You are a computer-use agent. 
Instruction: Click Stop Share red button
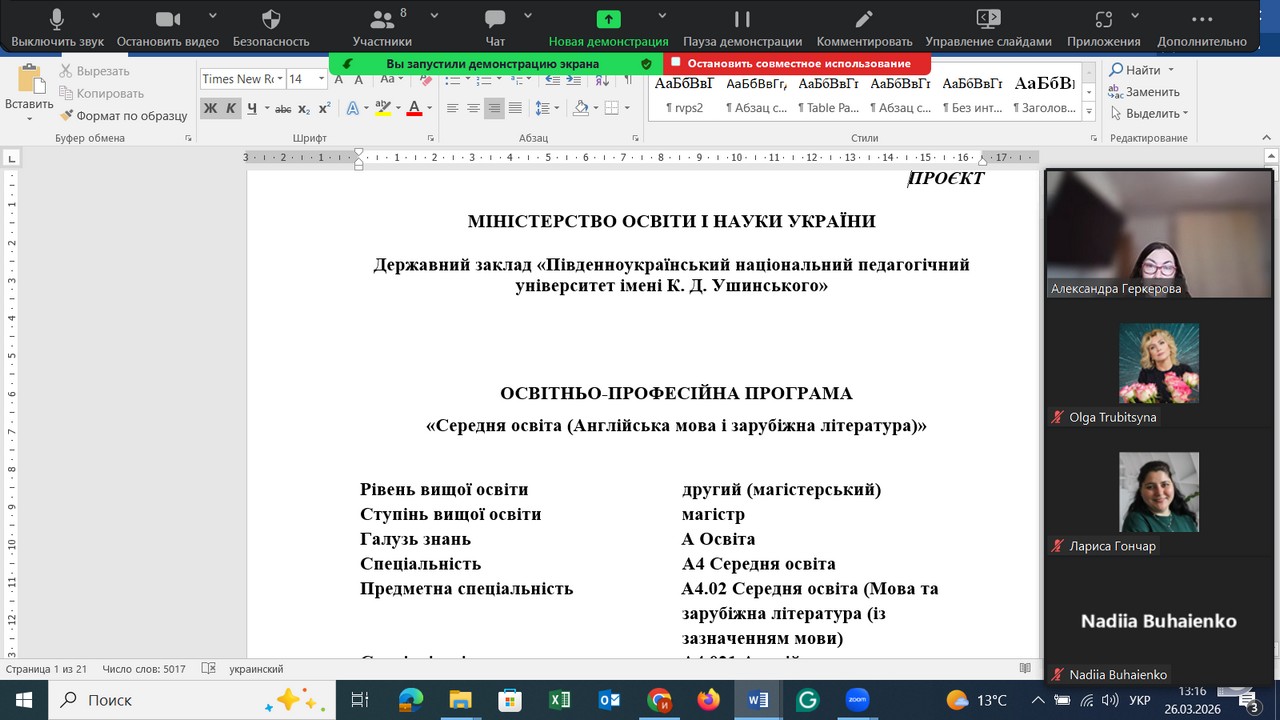[797, 63]
